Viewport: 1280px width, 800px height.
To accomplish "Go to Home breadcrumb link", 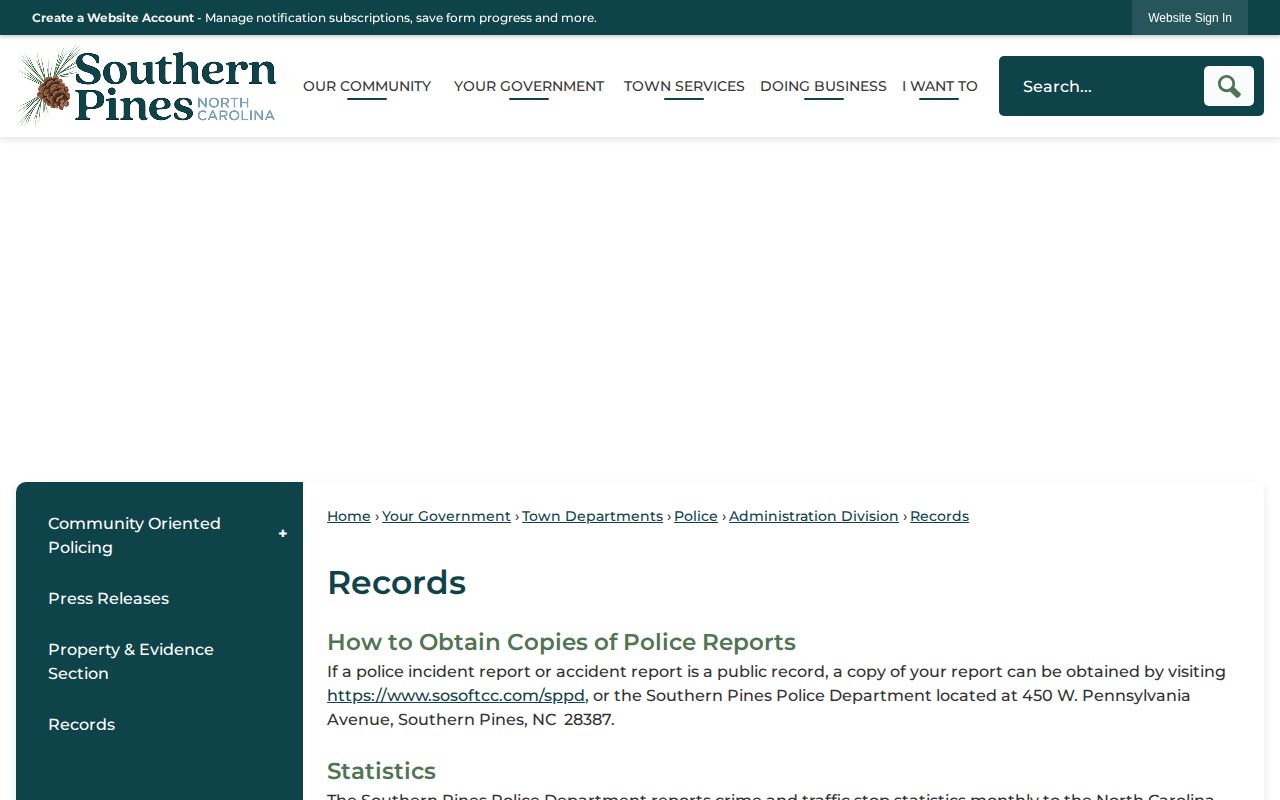I will [x=349, y=516].
